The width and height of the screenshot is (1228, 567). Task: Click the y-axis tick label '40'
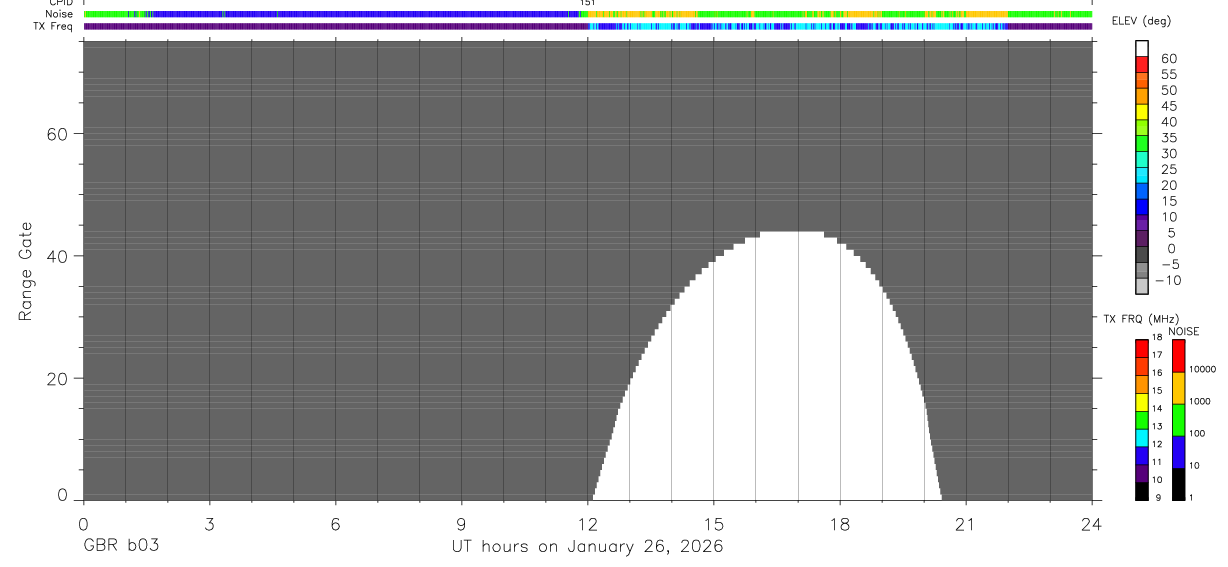[58, 256]
